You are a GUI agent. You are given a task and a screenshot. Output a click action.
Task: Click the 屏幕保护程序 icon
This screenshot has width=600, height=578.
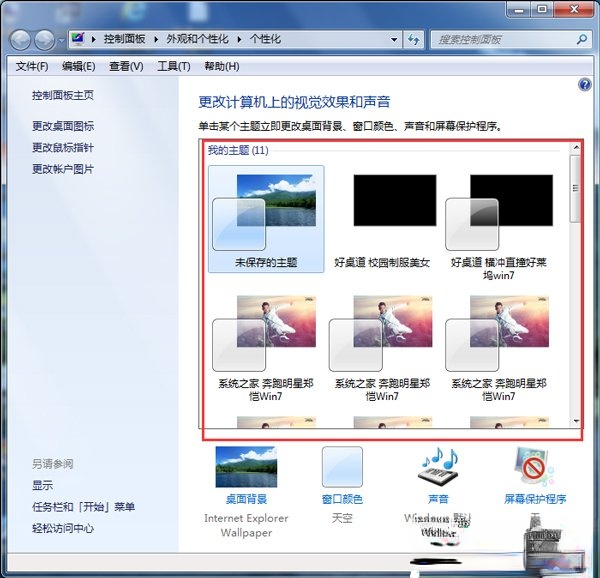pyautogui.click(x=534, y=467)
